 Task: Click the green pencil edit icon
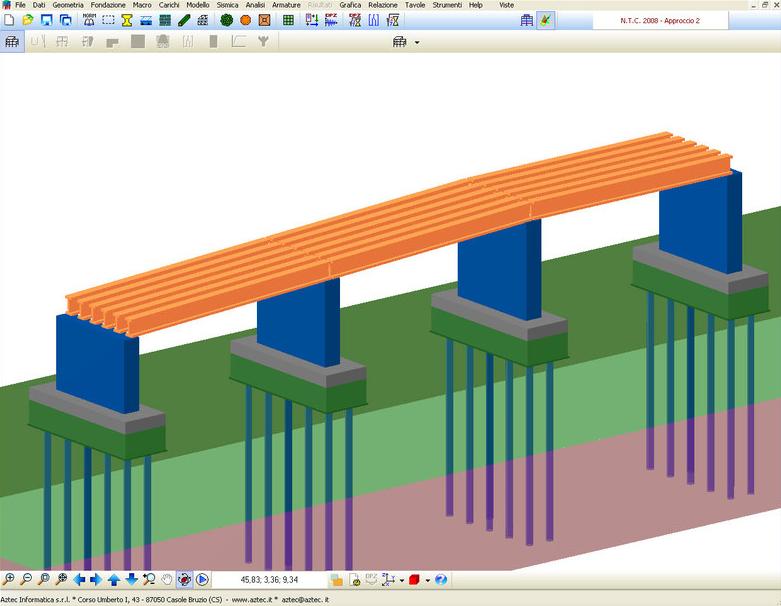coord(185,20)
